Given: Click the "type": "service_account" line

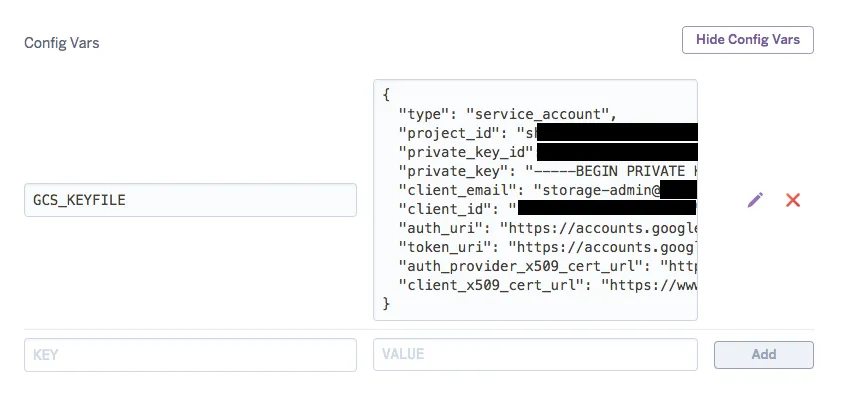Looking at the screenshot, I should pos(507,114).
